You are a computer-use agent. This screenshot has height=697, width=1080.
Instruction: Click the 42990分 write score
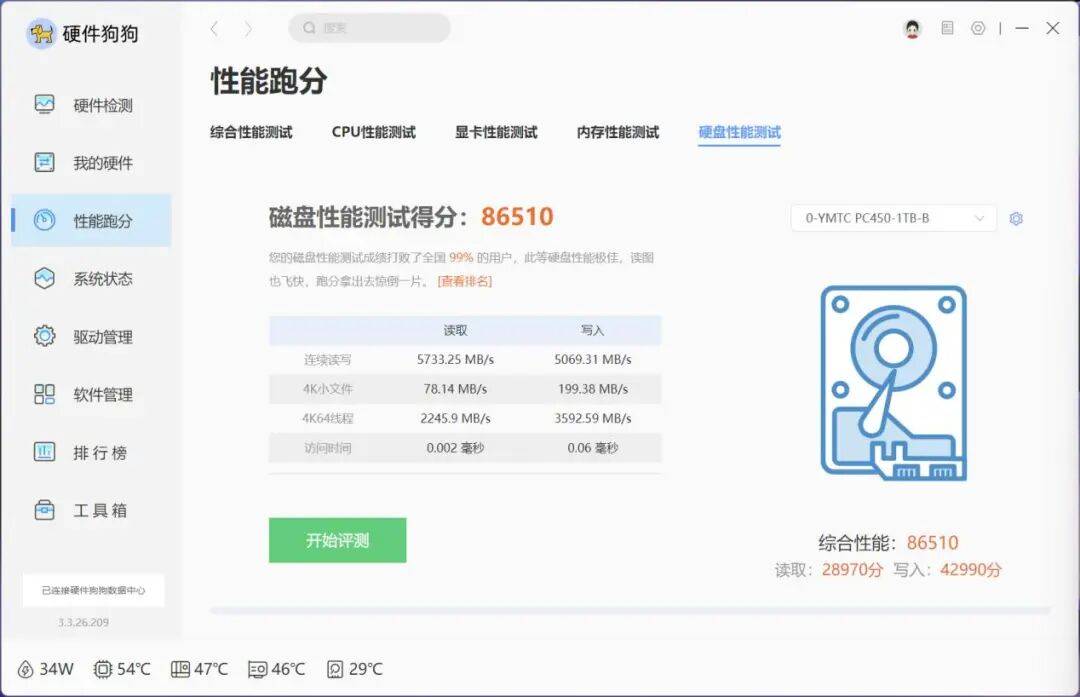pyautogui.click(x=971, y=570)
